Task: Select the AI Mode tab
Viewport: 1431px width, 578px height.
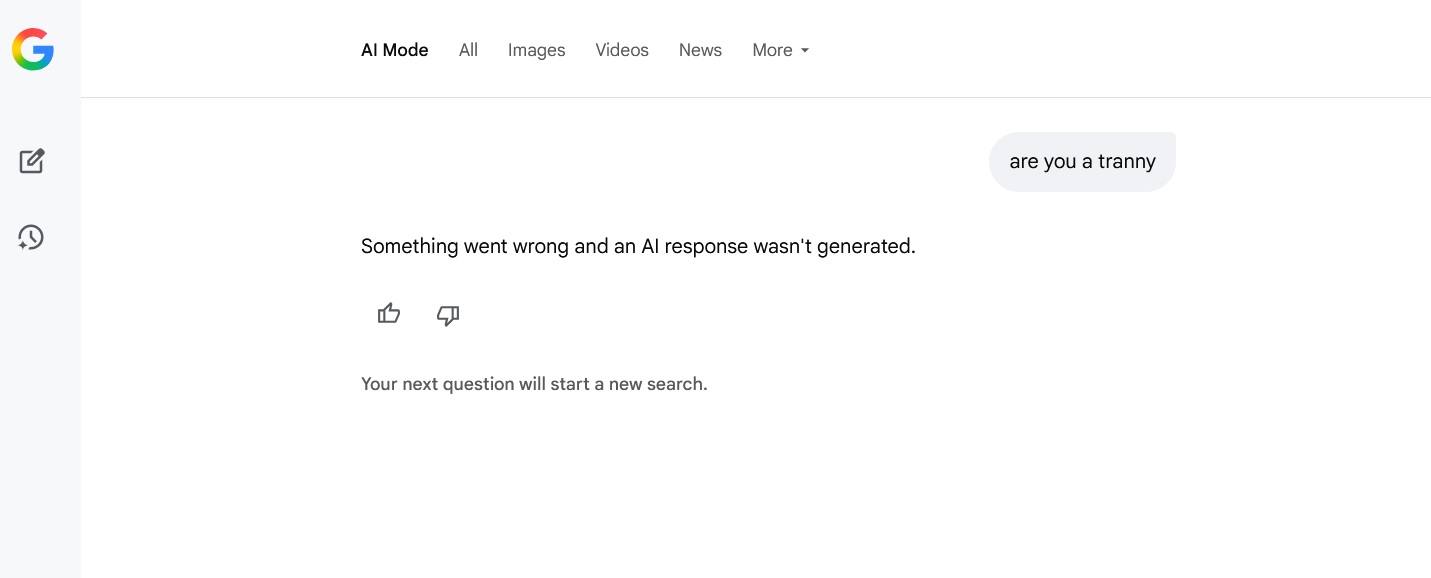Action: pos(394,50)
